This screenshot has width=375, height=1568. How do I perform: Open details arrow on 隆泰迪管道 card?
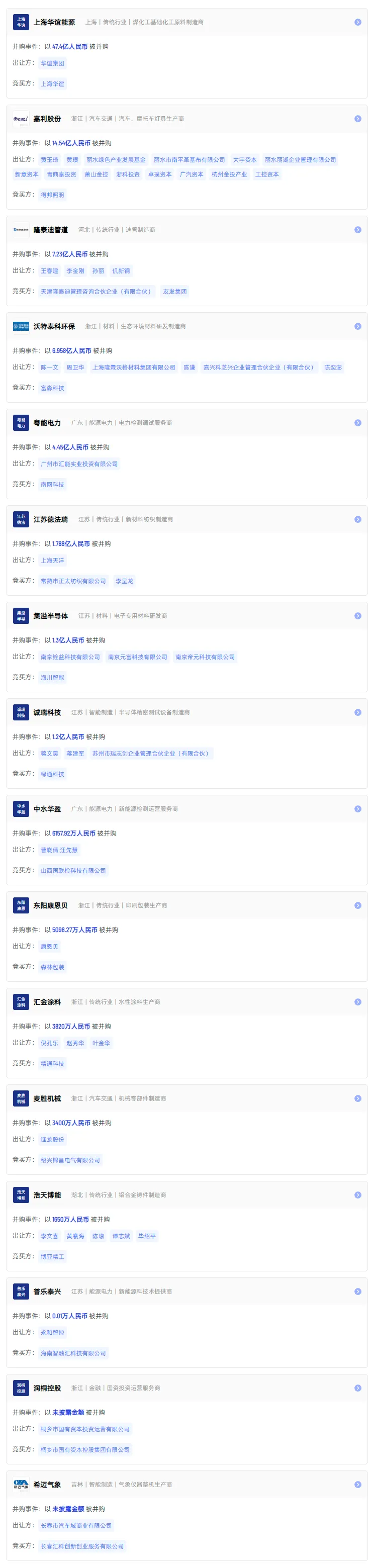click(358, 230)
